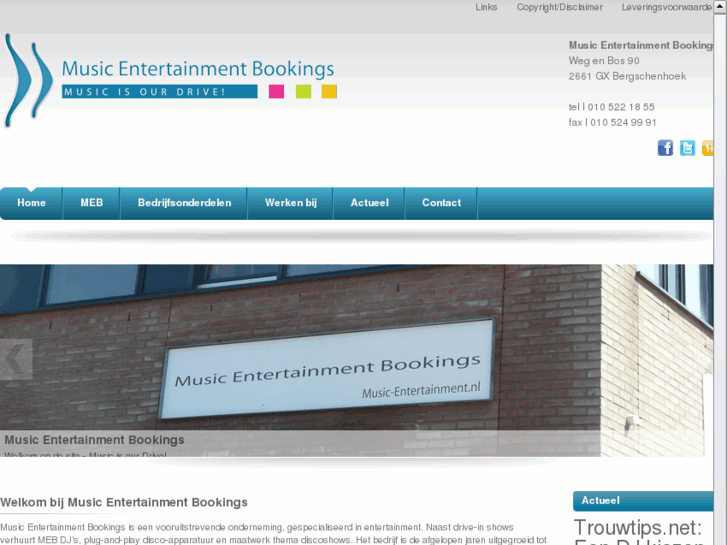727x545 pixels.
Task: Click scrollbar up arrow at top
Action: [720, 7]
